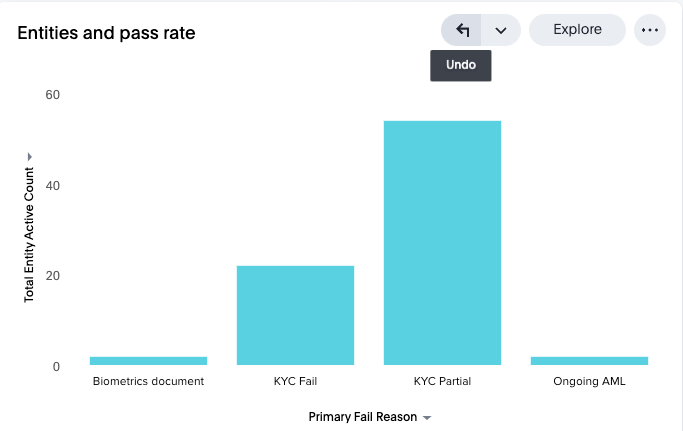Click the Undo arrow icon
The height and width of the screenshot is (431, 683).
click(462, 30)
